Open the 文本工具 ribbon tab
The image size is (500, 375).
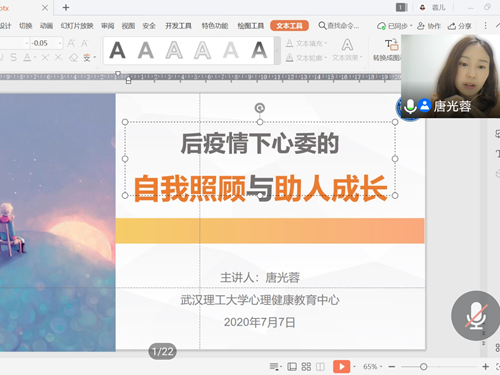tap(289, 26)
